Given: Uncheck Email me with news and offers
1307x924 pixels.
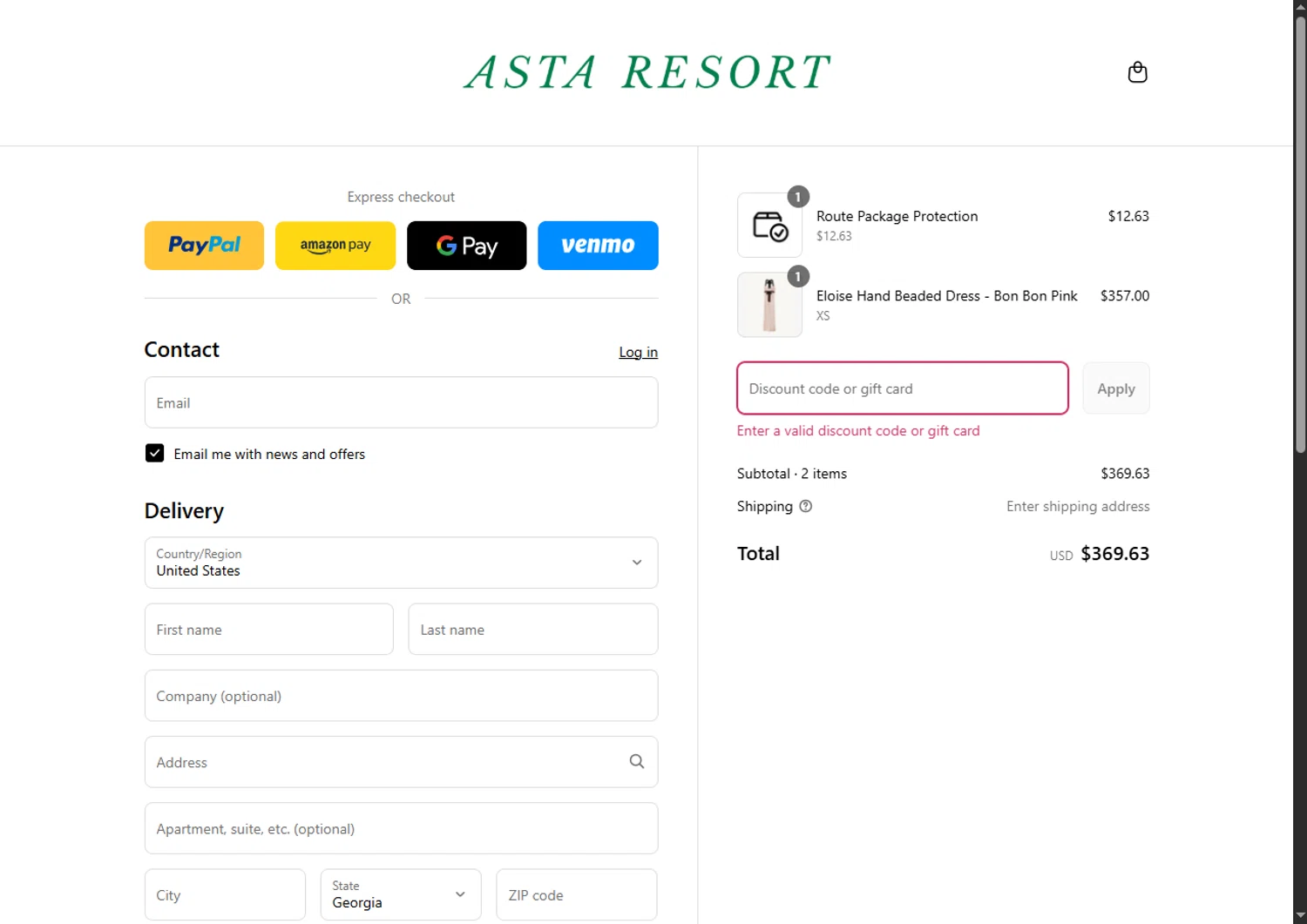Looking at the screenshot, I should pos(154,454).
